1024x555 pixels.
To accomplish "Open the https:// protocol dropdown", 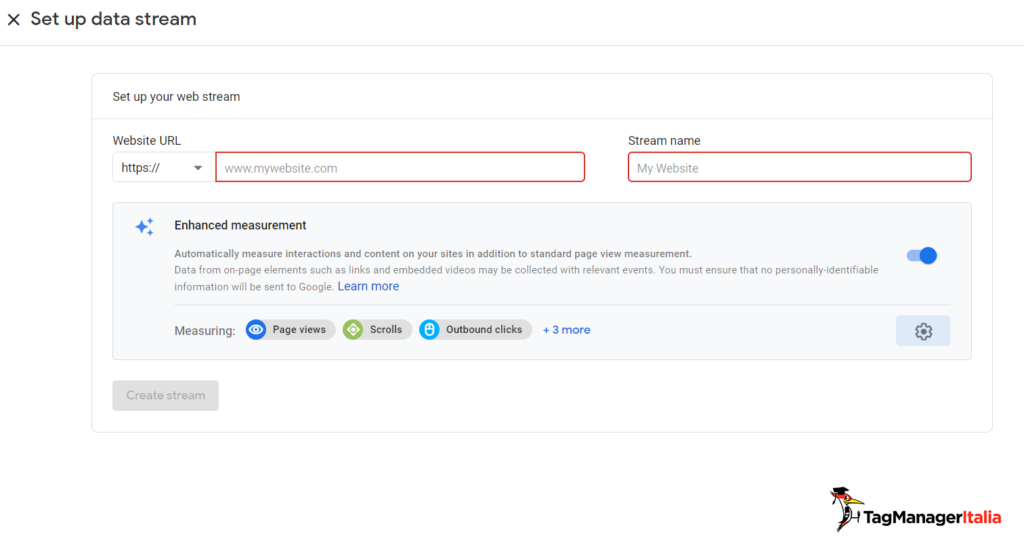I will coord(163,168).
